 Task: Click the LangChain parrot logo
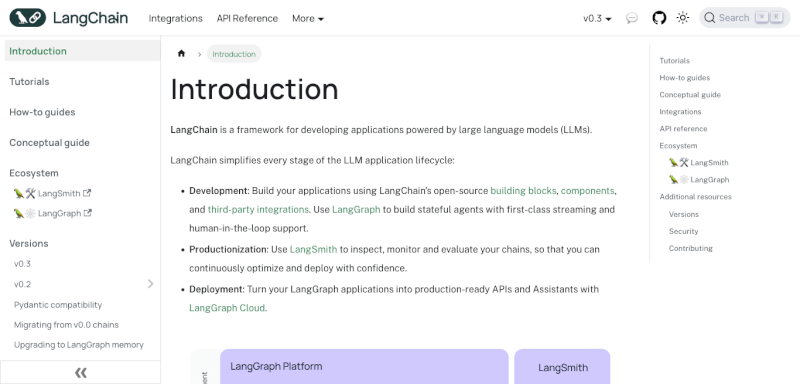point(28,18)
